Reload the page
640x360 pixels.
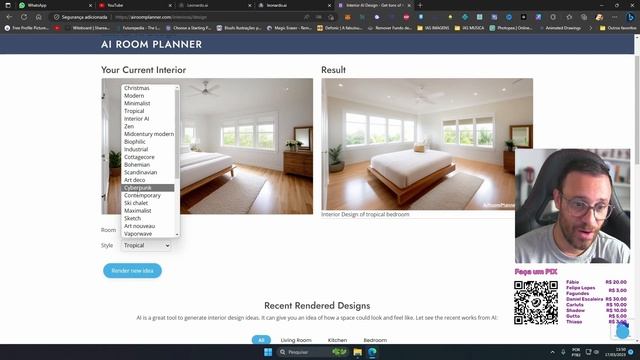coord(24,17)
